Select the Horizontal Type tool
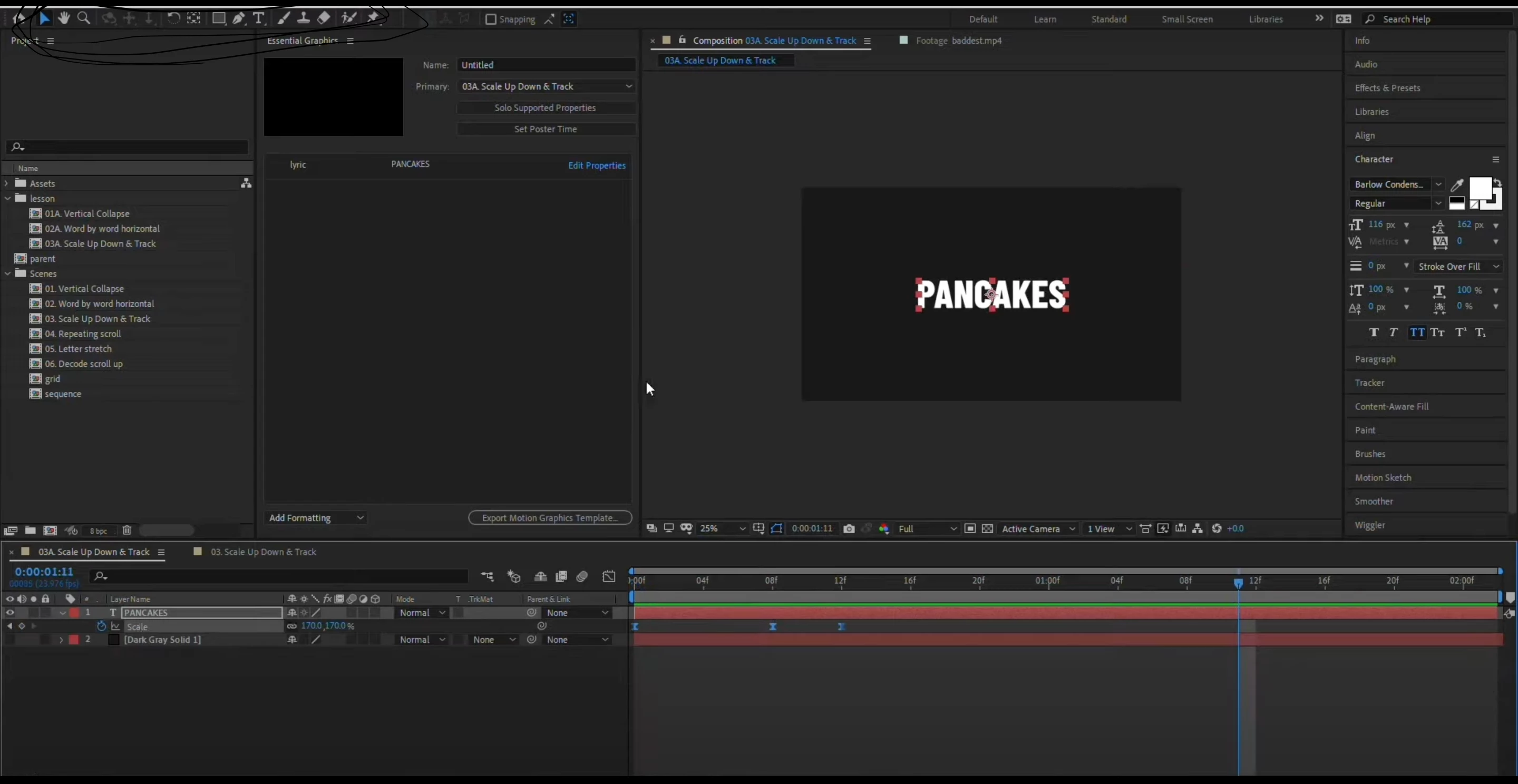The width and height of the screenshot is (1518, 784). coord(258,18)
